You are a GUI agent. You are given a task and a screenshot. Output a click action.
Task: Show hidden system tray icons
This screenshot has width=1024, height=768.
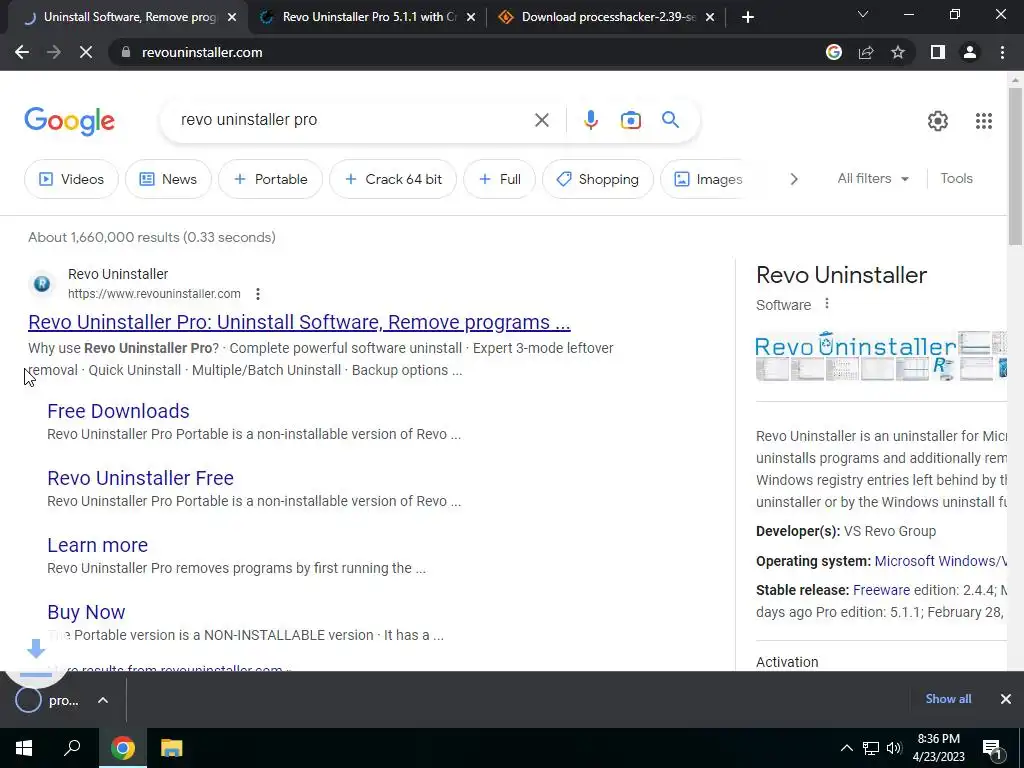(846, 748)
